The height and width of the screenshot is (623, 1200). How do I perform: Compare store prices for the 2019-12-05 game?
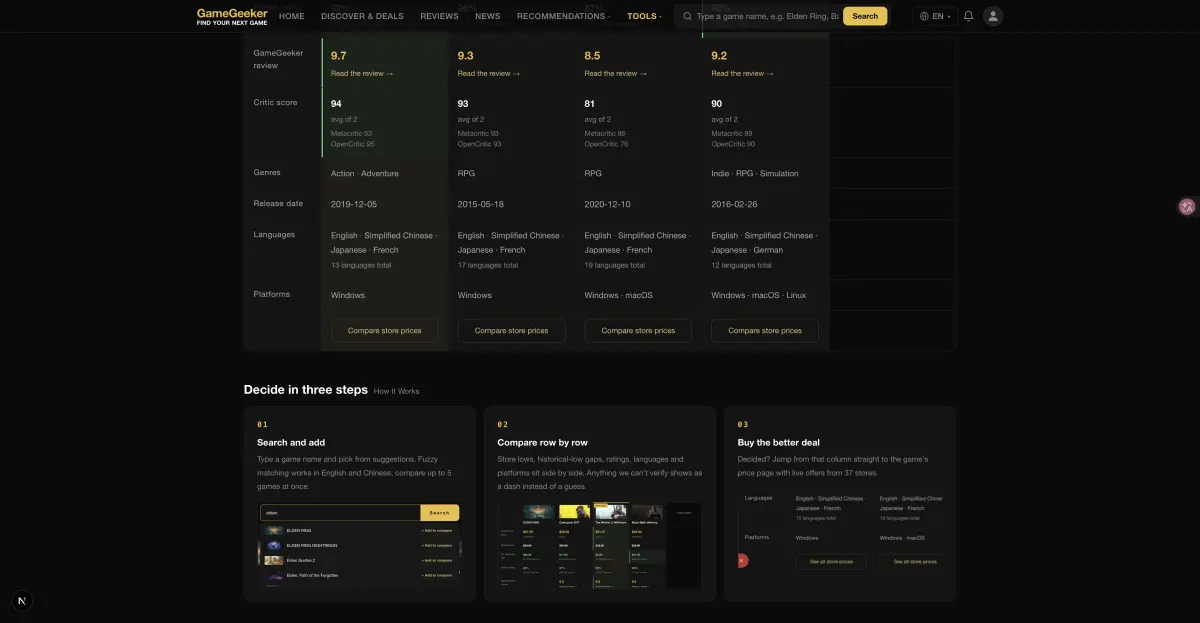coord(385,330)
